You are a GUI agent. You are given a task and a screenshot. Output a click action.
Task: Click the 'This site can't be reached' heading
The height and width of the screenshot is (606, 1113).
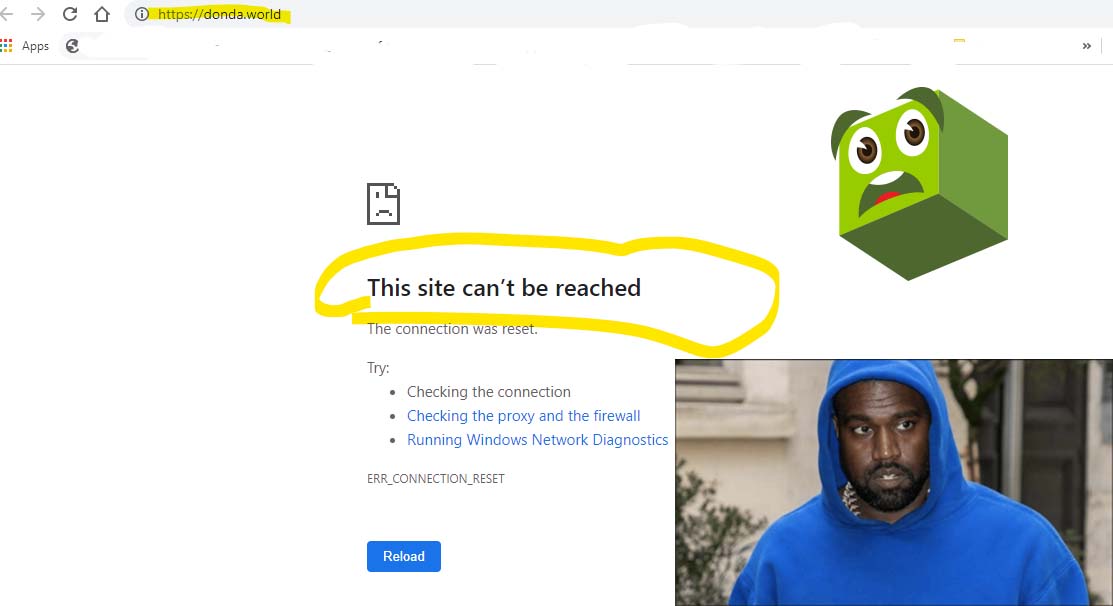(x=504, y=288)
